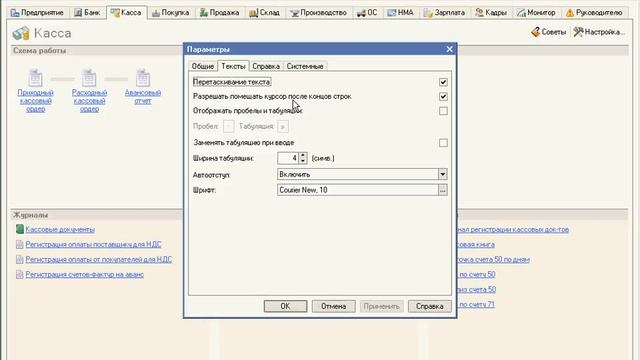Confirm with the OK button
This screenshot has width=640, height=360.
click(285, 306)
